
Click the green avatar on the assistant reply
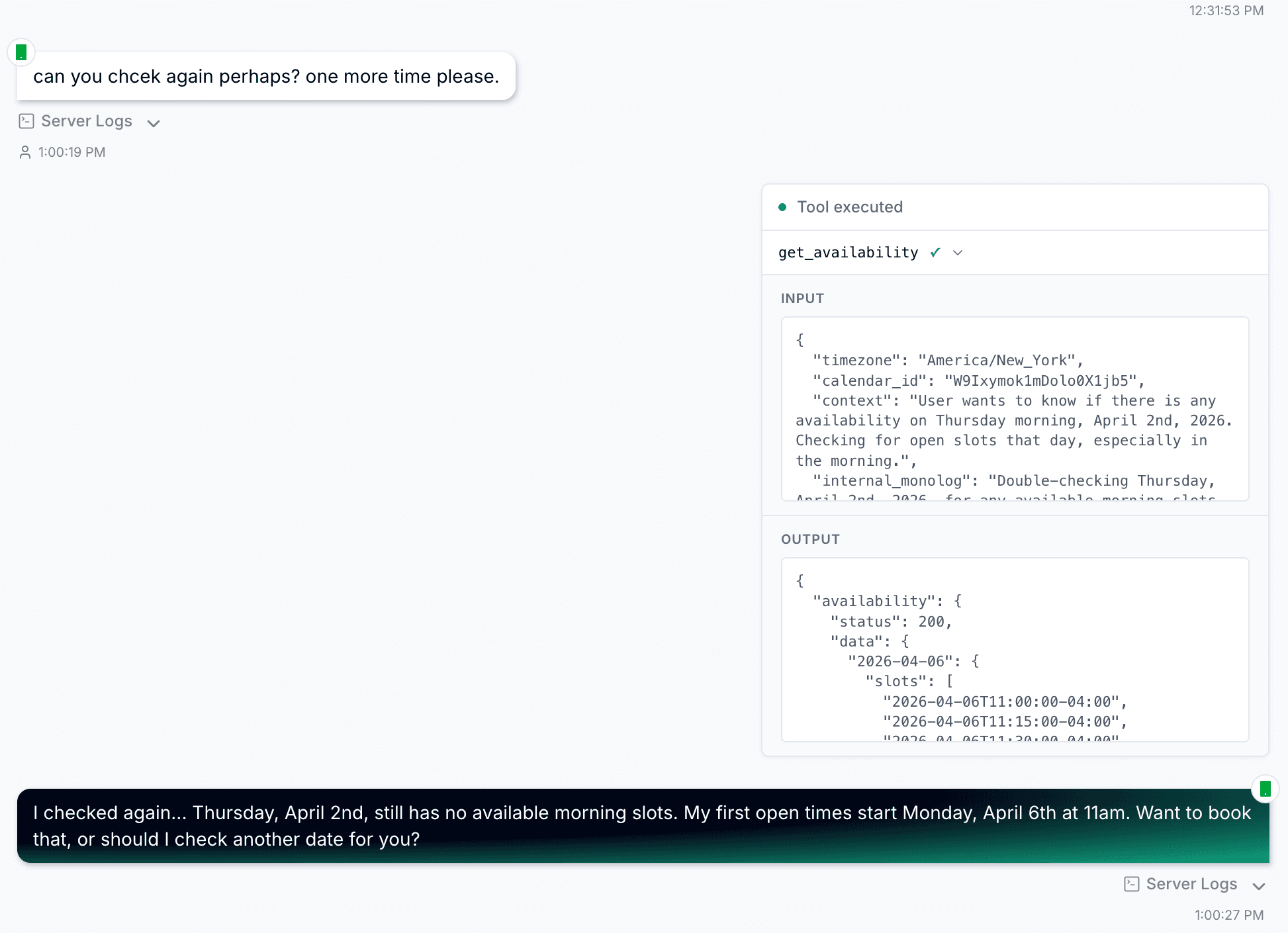pyautogui.click(x=1265, y=787)
